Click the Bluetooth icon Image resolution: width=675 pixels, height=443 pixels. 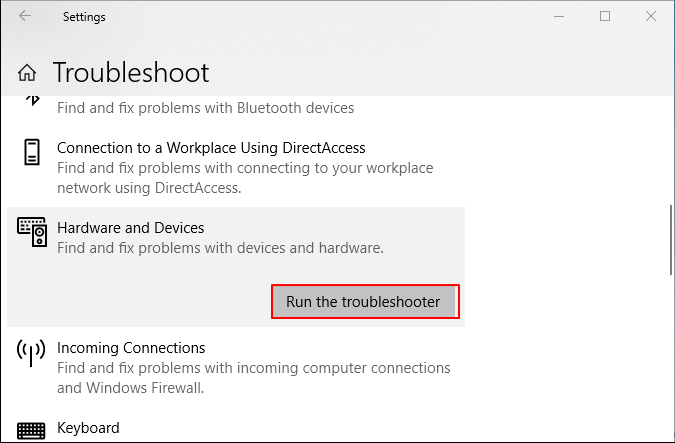coord(32,101)
